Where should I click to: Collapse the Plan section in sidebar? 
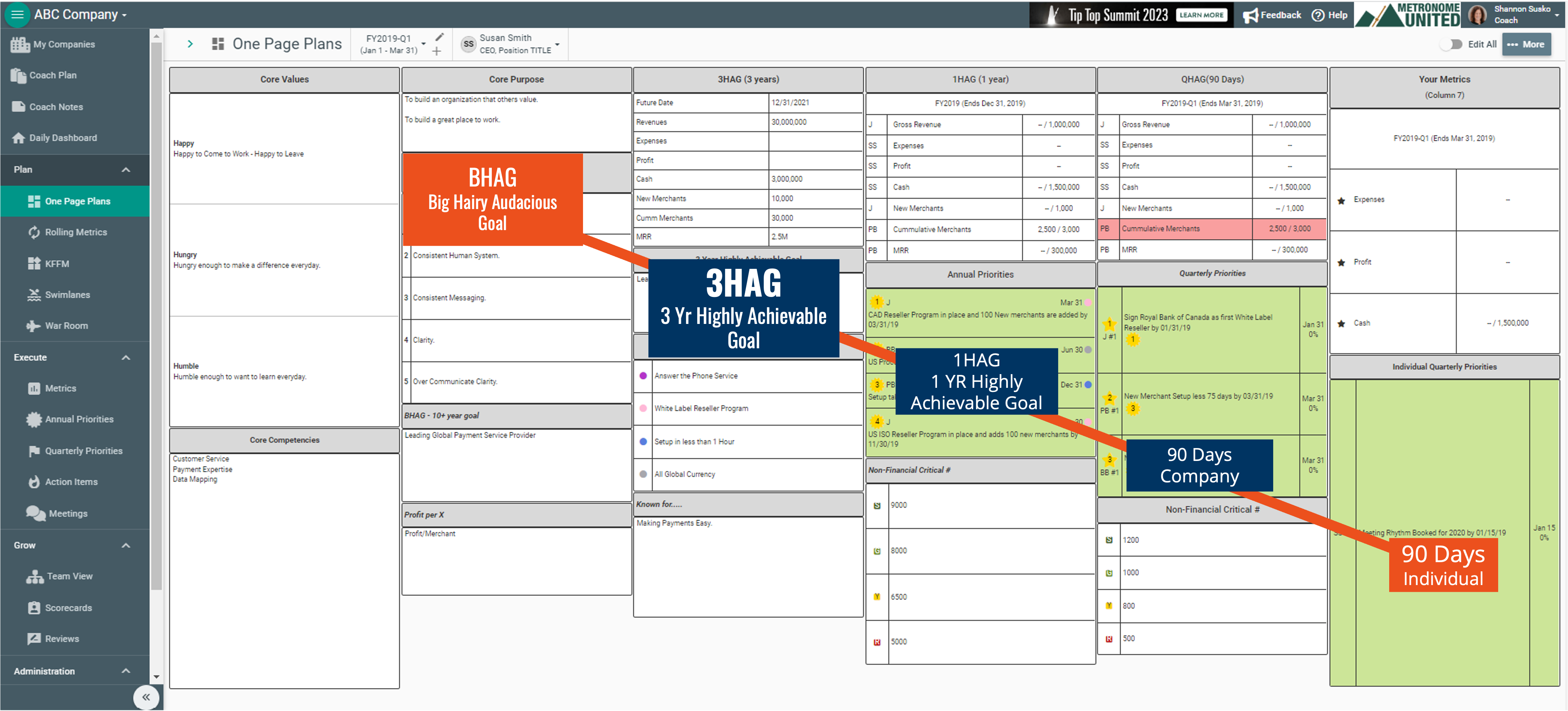pos(126,170)
